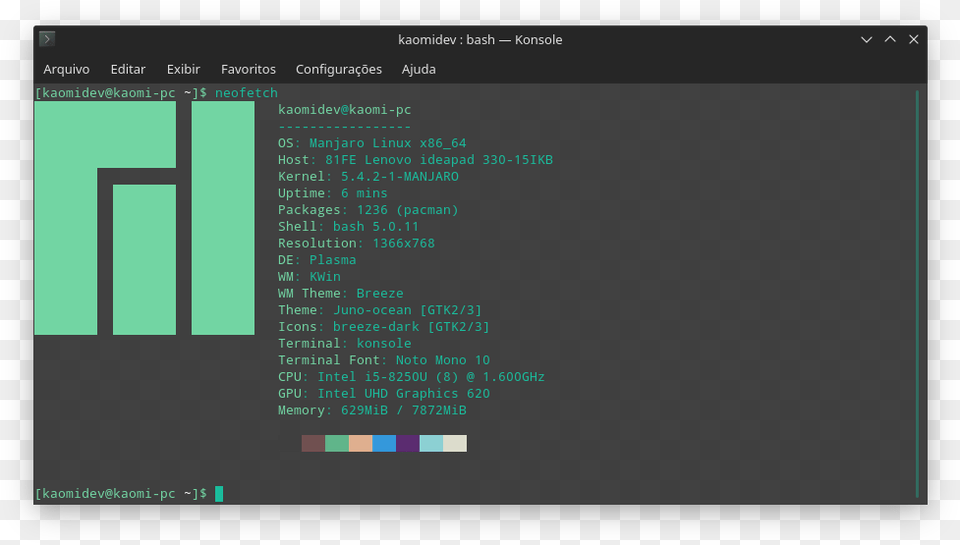Click the terminal cursor at bottom prompt

[219, 494]
